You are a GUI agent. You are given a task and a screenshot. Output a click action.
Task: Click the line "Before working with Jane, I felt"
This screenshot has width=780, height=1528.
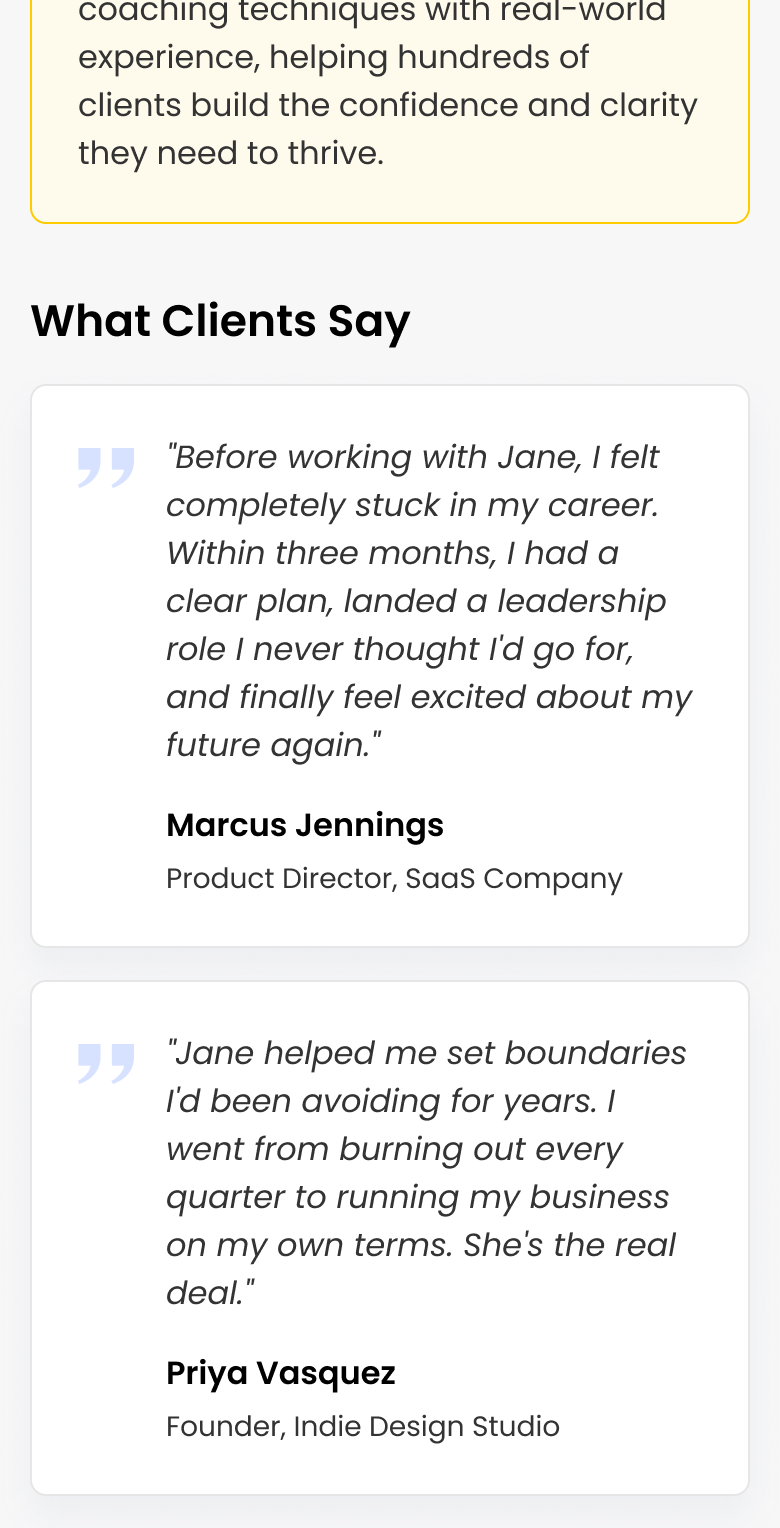pos(413,457)
